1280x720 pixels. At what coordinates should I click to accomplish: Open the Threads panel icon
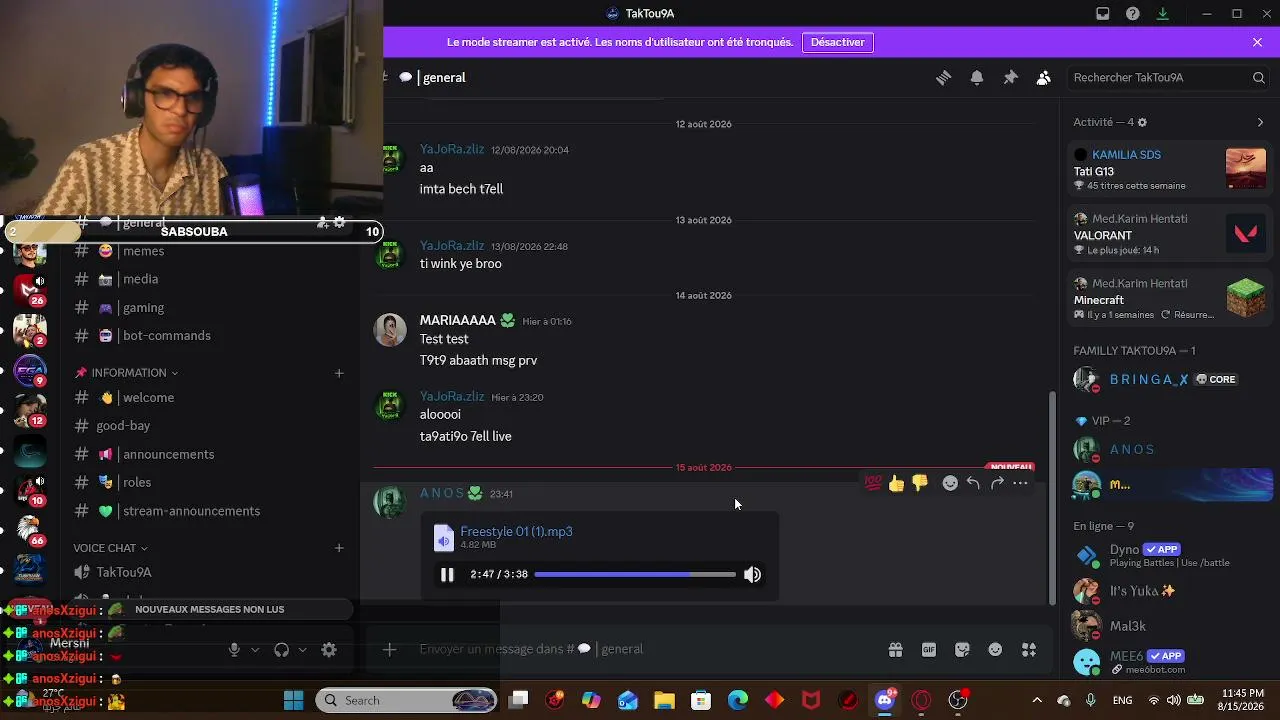click(x=943, y=78)
